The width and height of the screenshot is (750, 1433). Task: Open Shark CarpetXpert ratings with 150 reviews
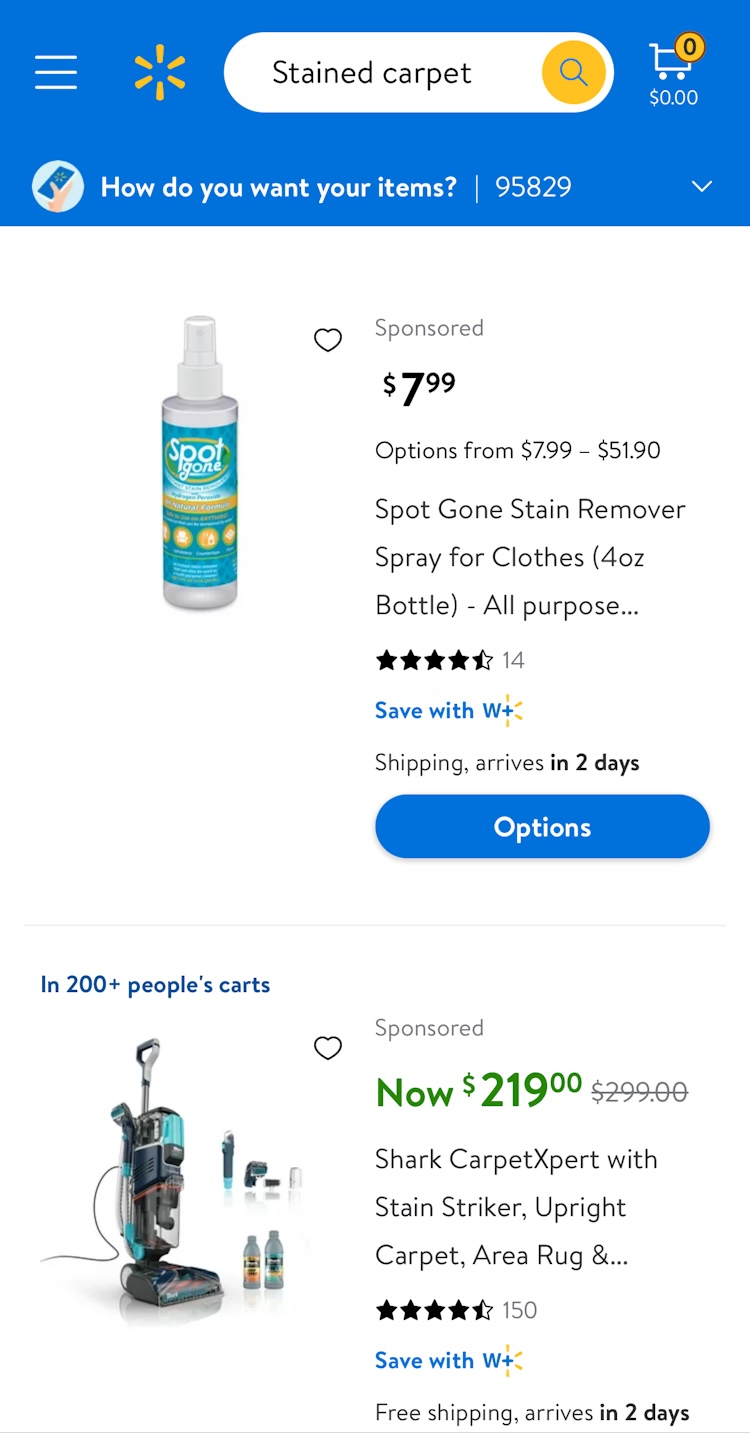point(455,1310)
